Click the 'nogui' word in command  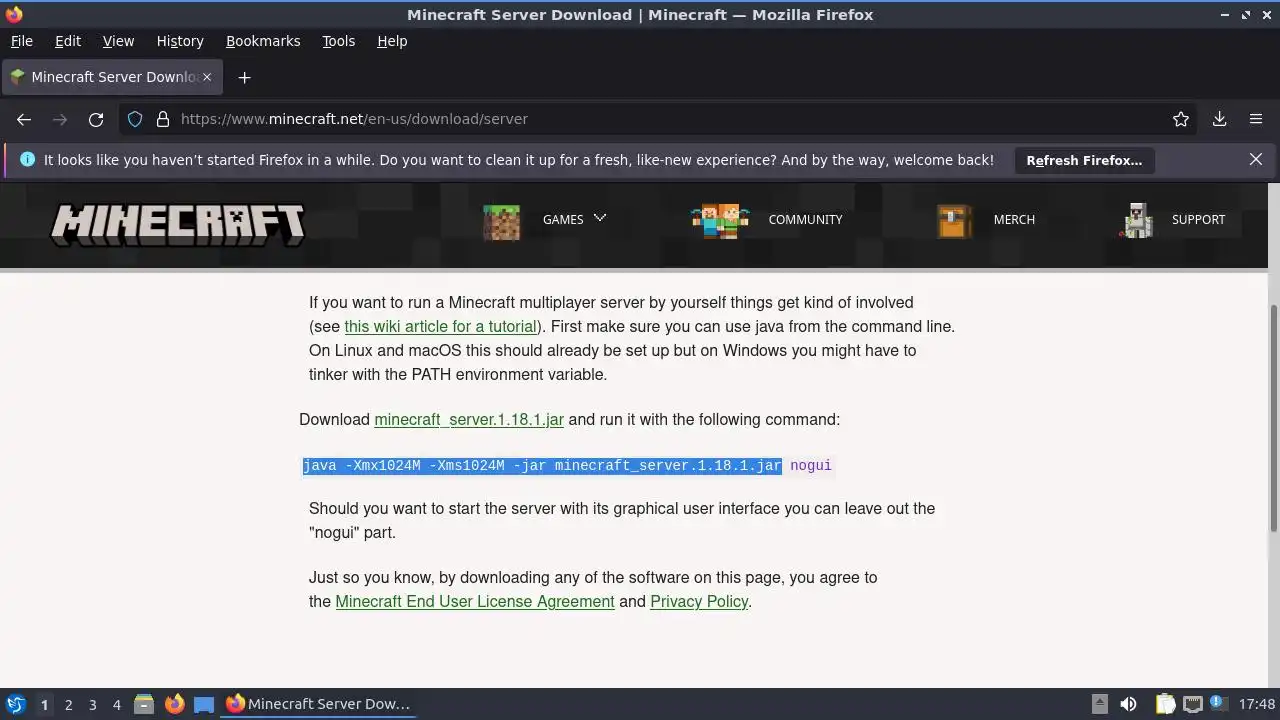click(x=811, y=466)
